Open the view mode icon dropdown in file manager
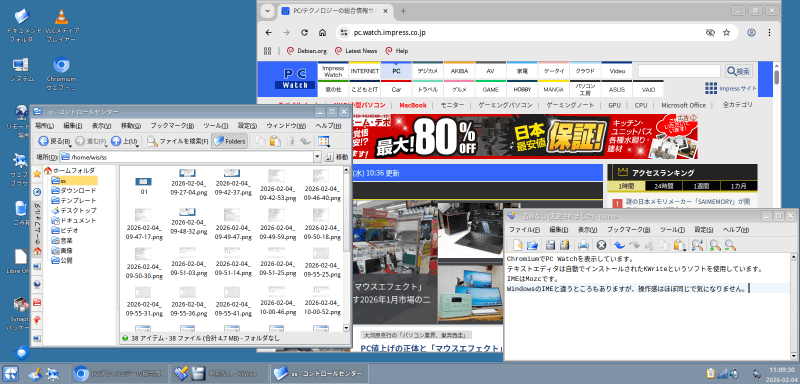The height and width of the screenshot is (384, 800). tap(324, 141)
